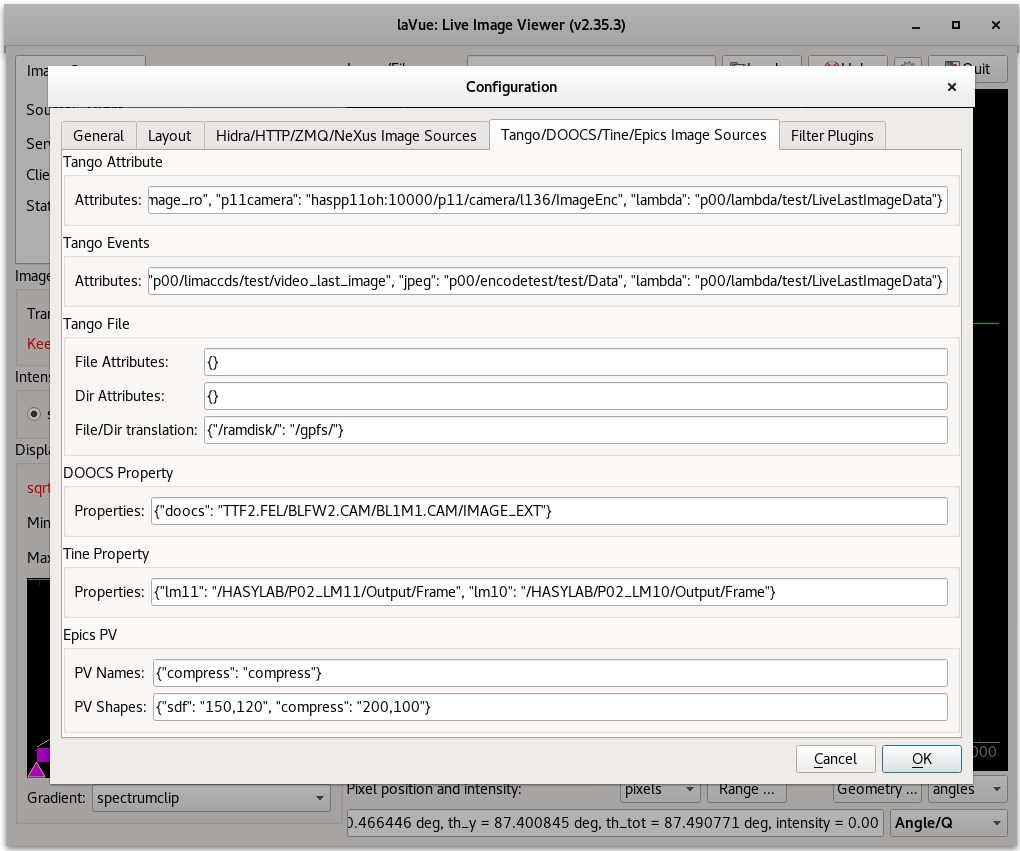Open the settings gear icon beside Quit

907,68
